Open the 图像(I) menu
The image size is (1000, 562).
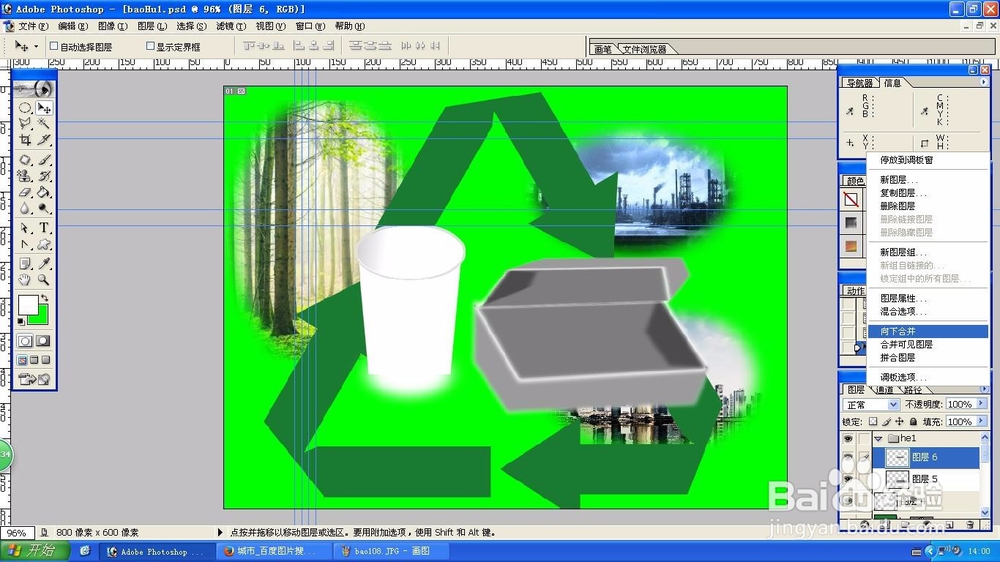(113, 26)
